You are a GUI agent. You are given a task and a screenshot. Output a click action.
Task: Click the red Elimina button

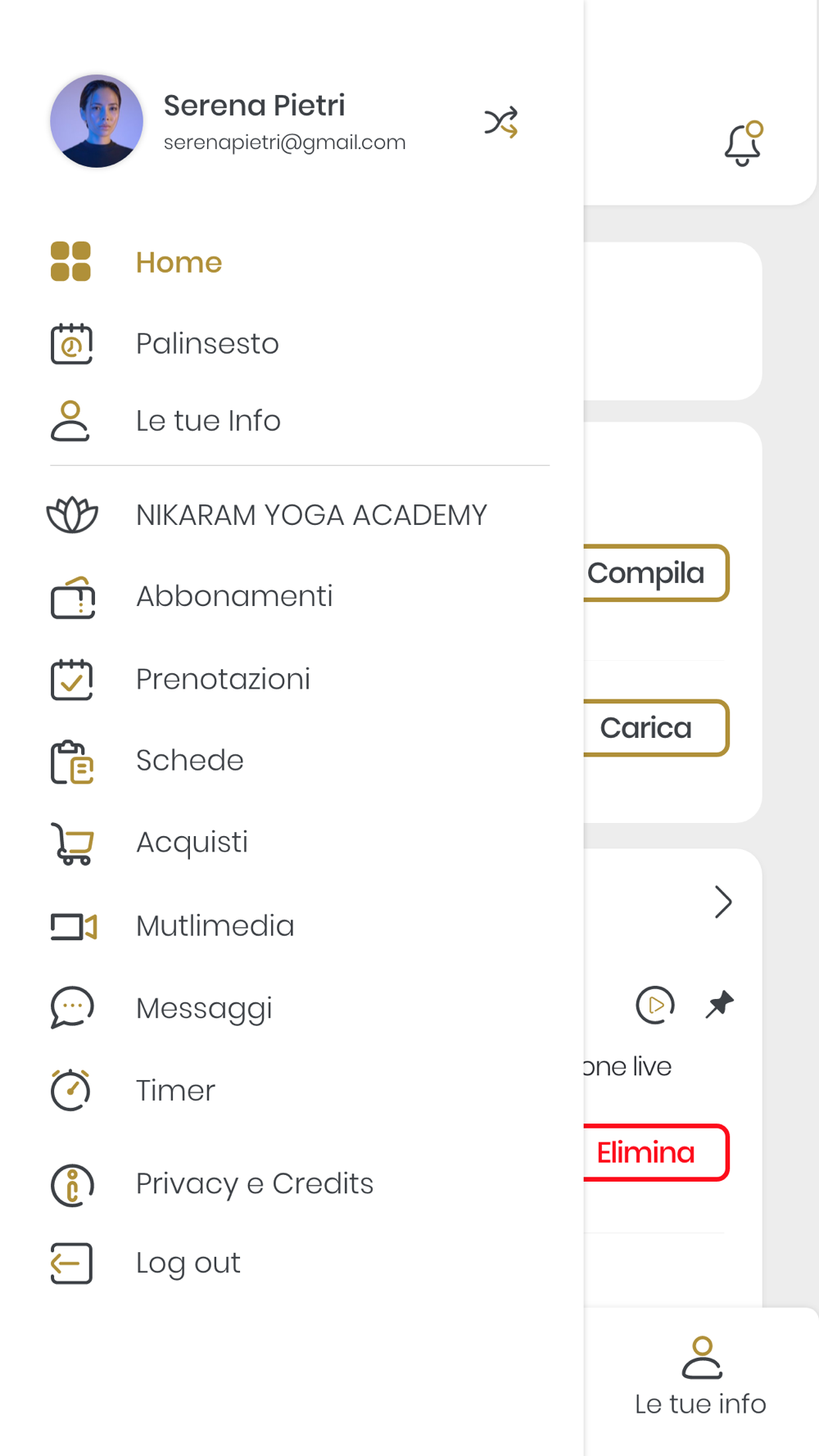tap(656, 1152)
